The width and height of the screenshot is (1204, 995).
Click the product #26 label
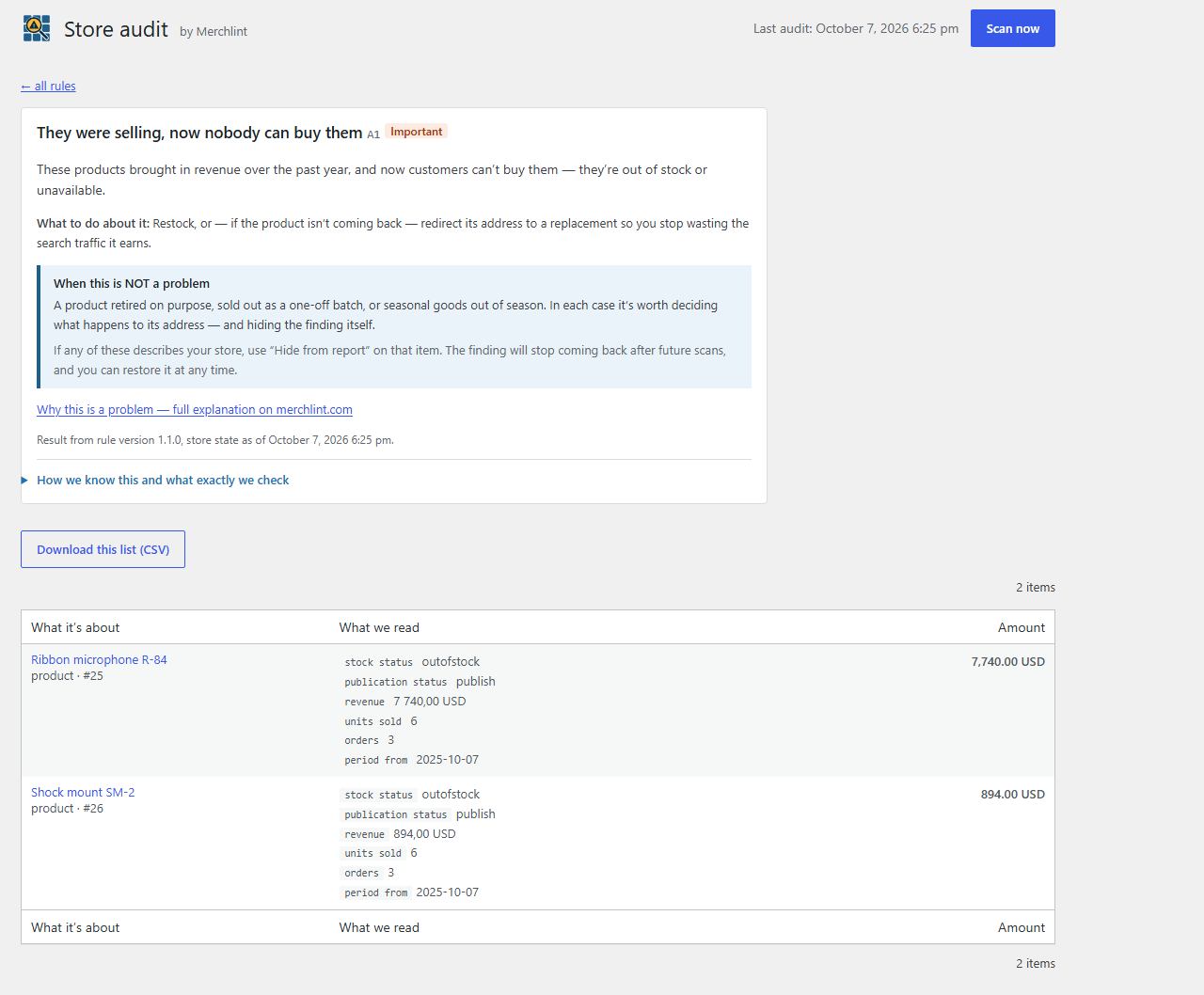point(67,808)
